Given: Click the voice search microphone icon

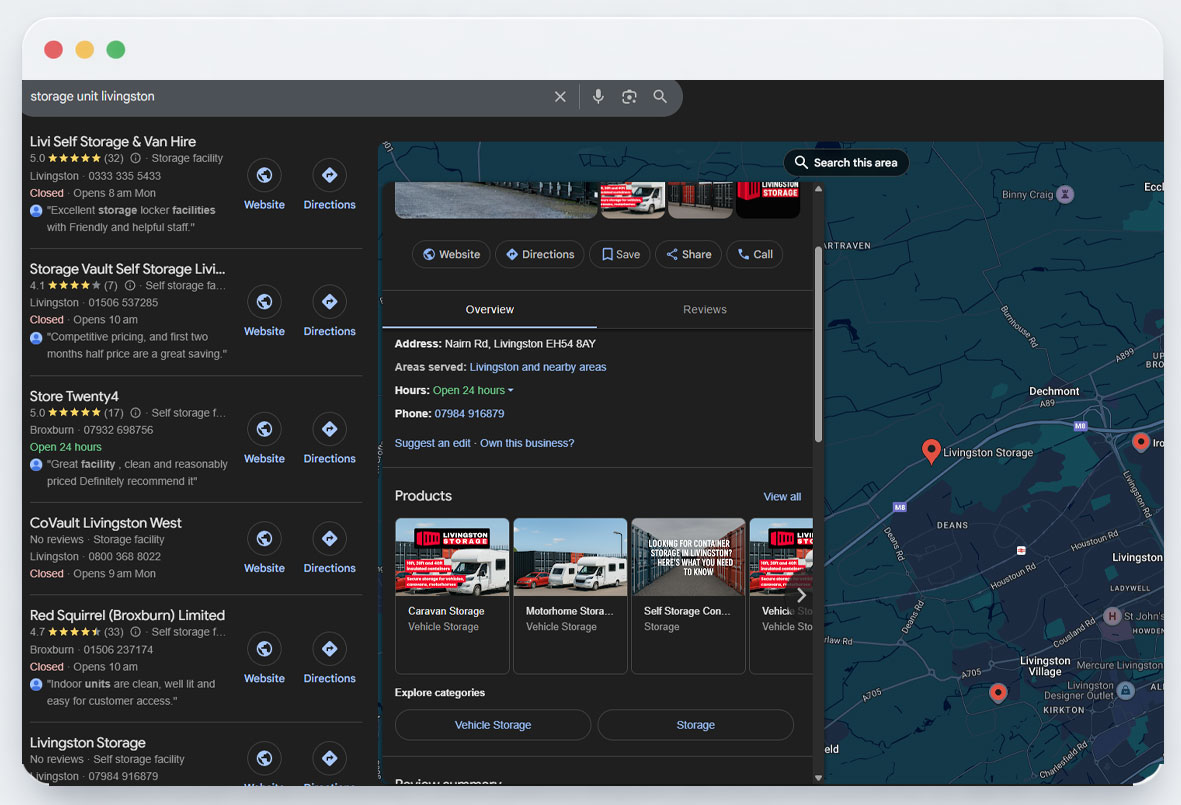Looking at the screenshot, I should coord(598,97).
